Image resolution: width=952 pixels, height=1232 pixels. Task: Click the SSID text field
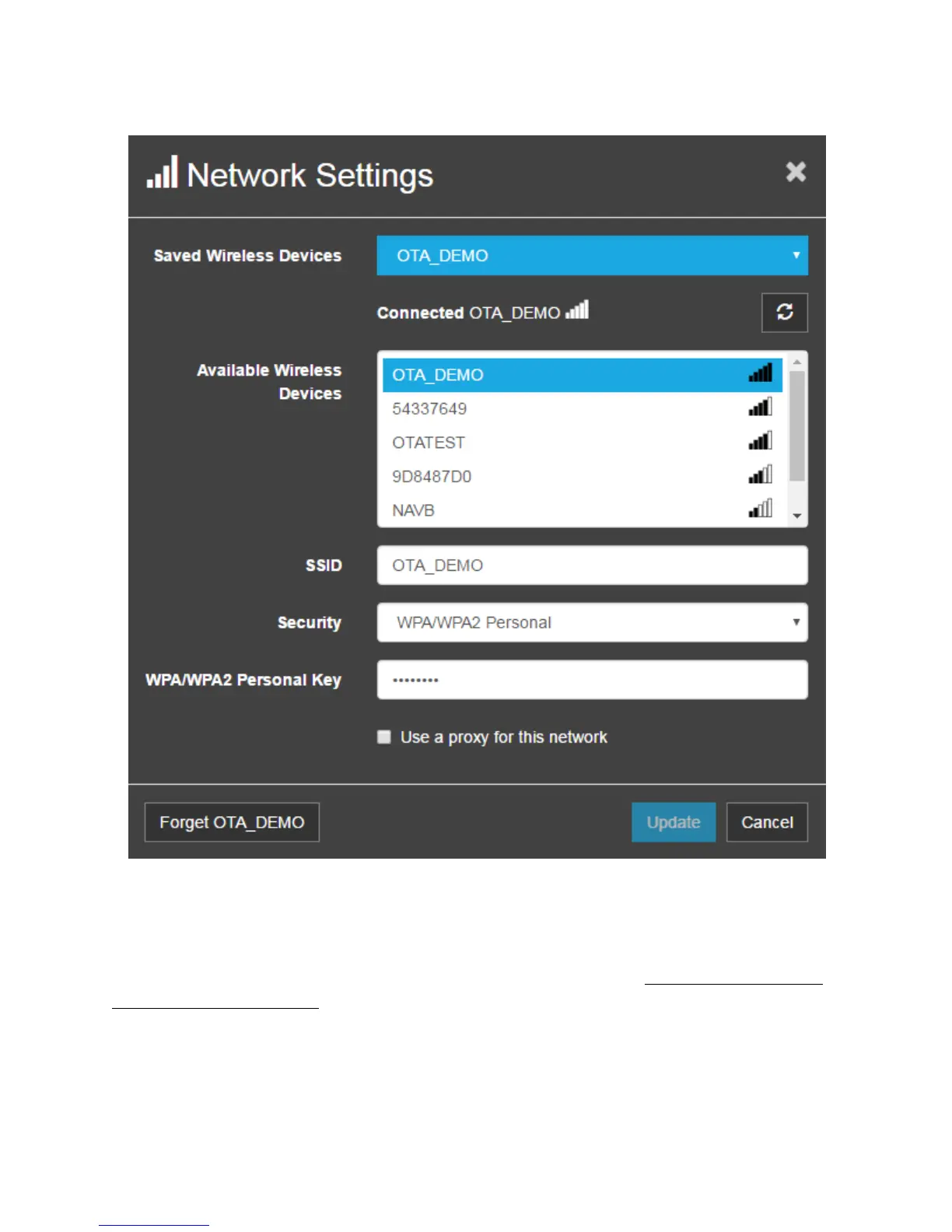592,565
